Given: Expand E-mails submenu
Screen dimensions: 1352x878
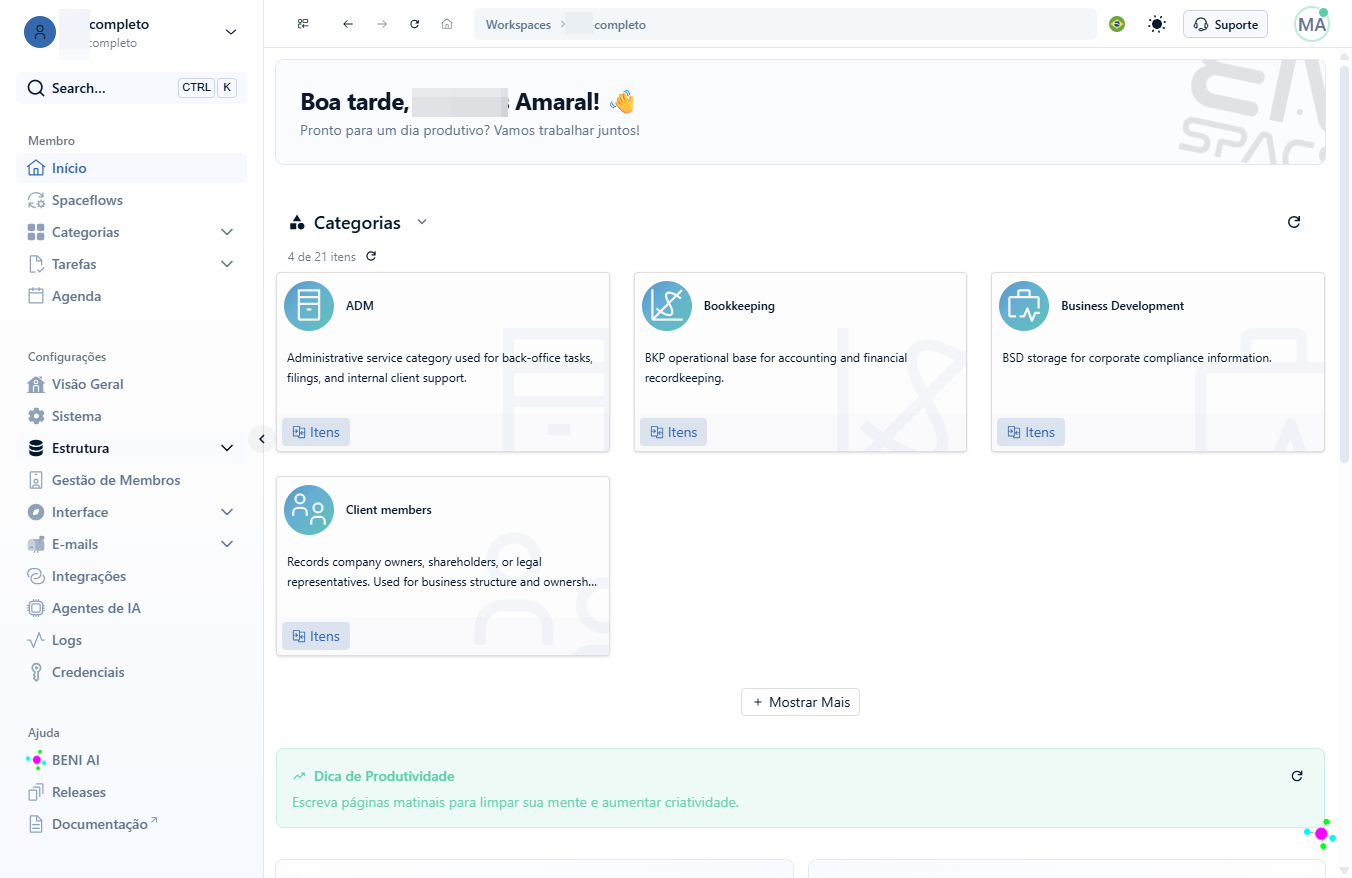Looking at the screenshot, I should click(227, 544).
